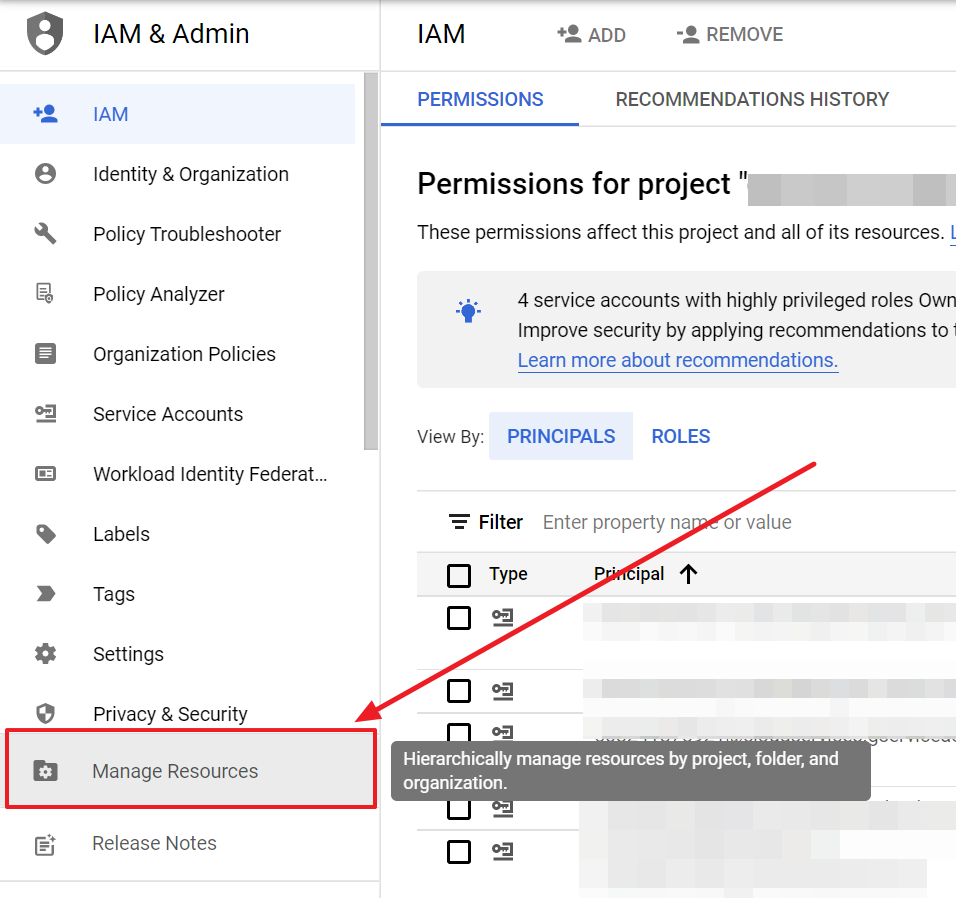
Task: Click the Labels tag icon
Action: click(x=45, y=534)
